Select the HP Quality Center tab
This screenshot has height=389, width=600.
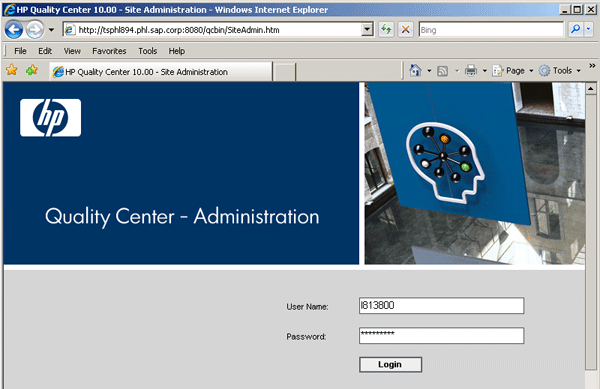(x=161, y=72)
